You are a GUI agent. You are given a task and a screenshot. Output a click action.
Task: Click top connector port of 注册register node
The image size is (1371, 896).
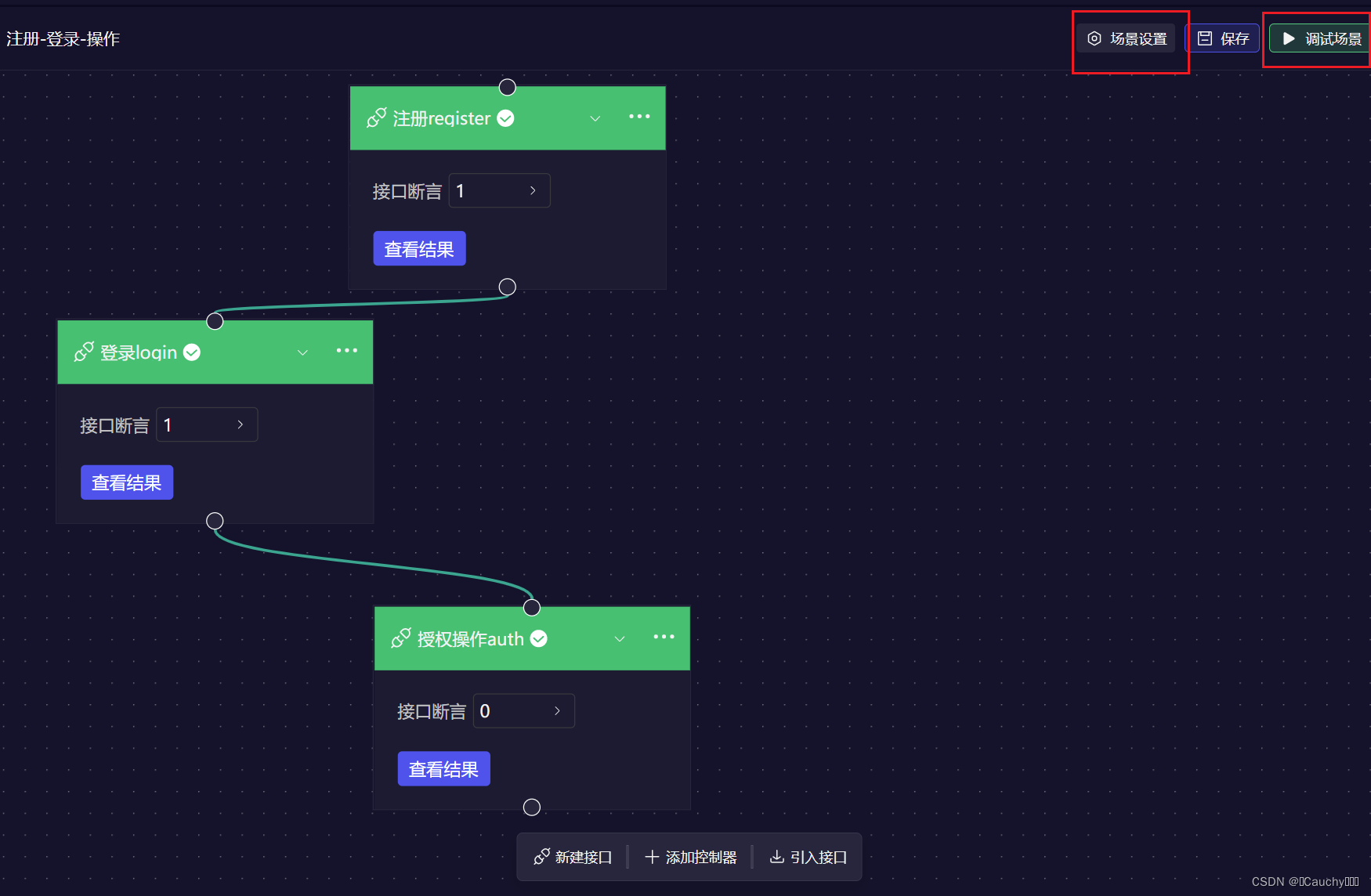pos(508,87)
